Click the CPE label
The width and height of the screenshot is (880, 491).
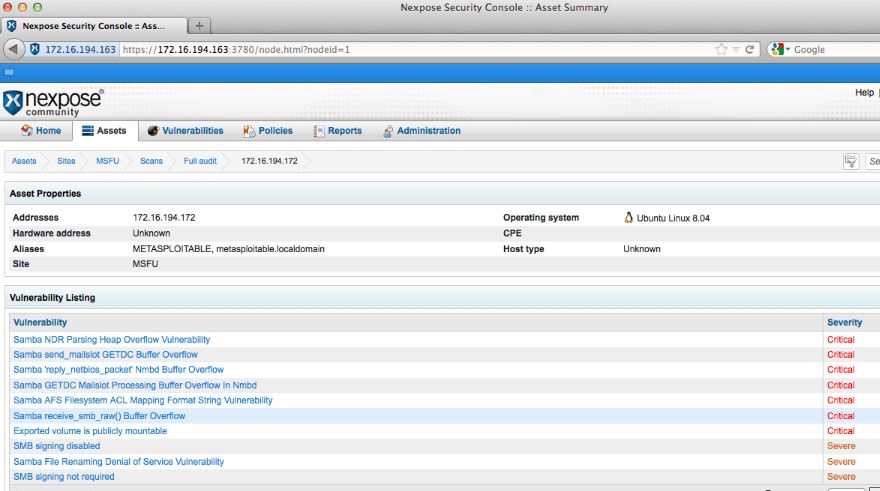click(x=512, y=233)
